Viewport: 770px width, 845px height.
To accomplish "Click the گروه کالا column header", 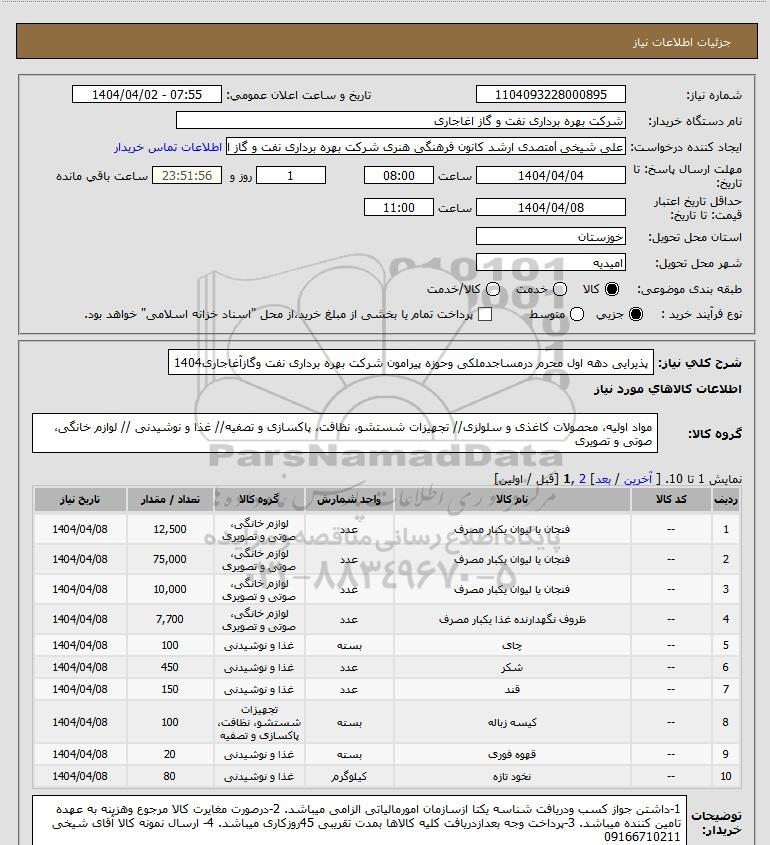I will (259, 500).
